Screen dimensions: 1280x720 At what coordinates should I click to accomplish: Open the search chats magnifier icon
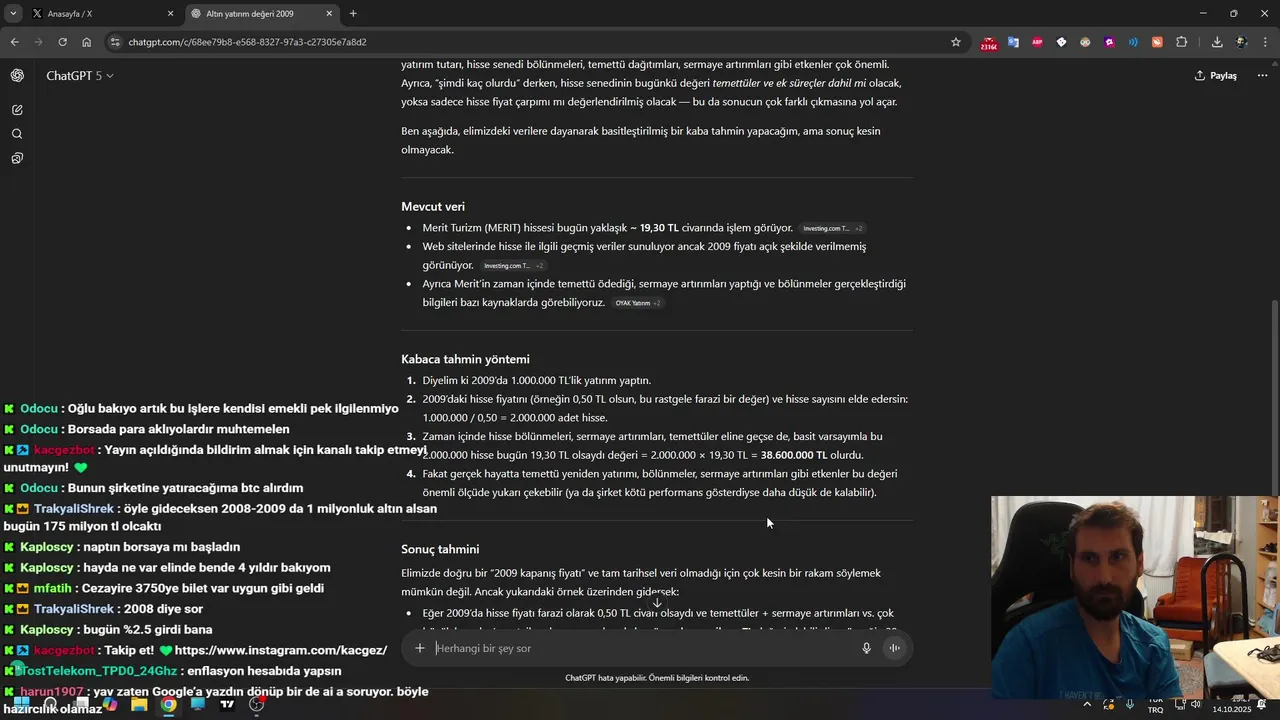click(17, 134)
